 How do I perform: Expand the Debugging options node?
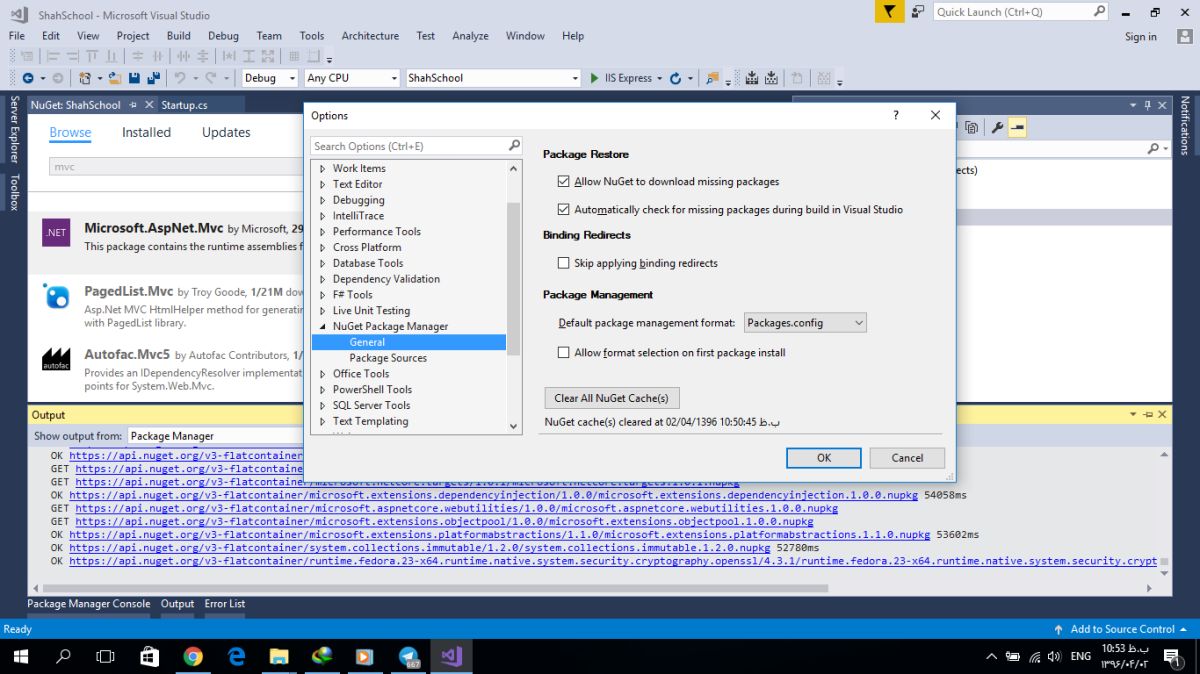click(x=322, y=200)
